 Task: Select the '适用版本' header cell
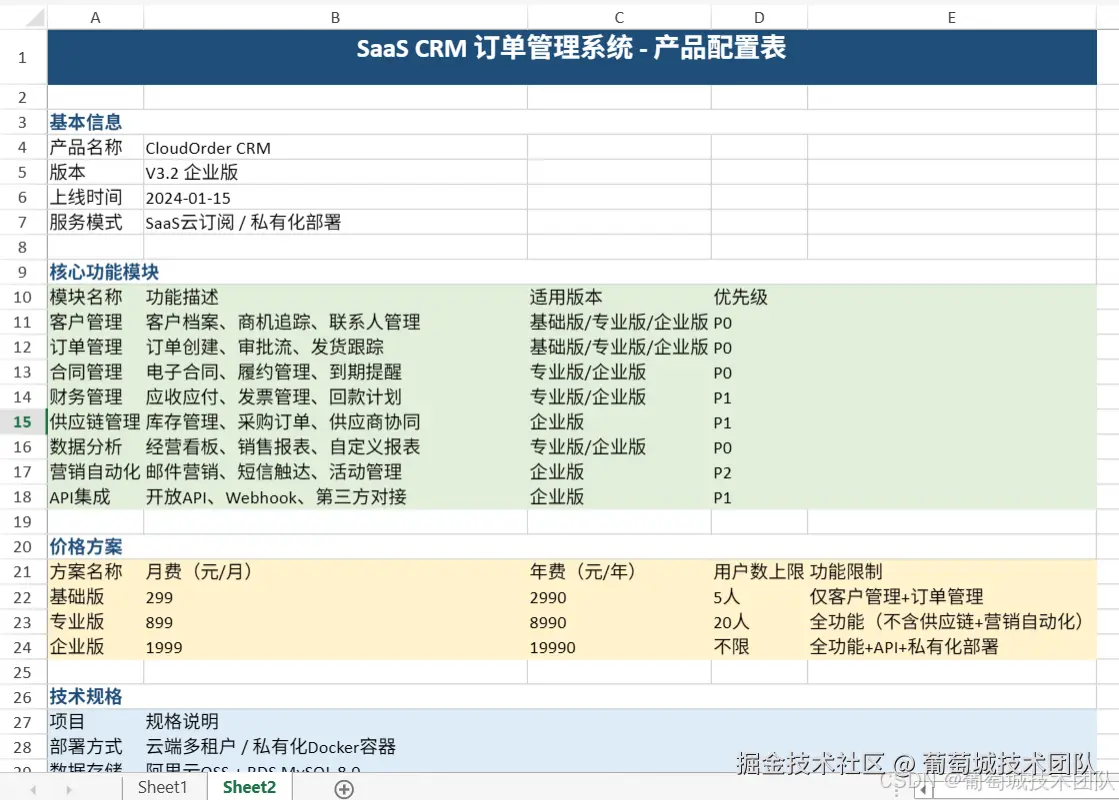click(619, 297)
